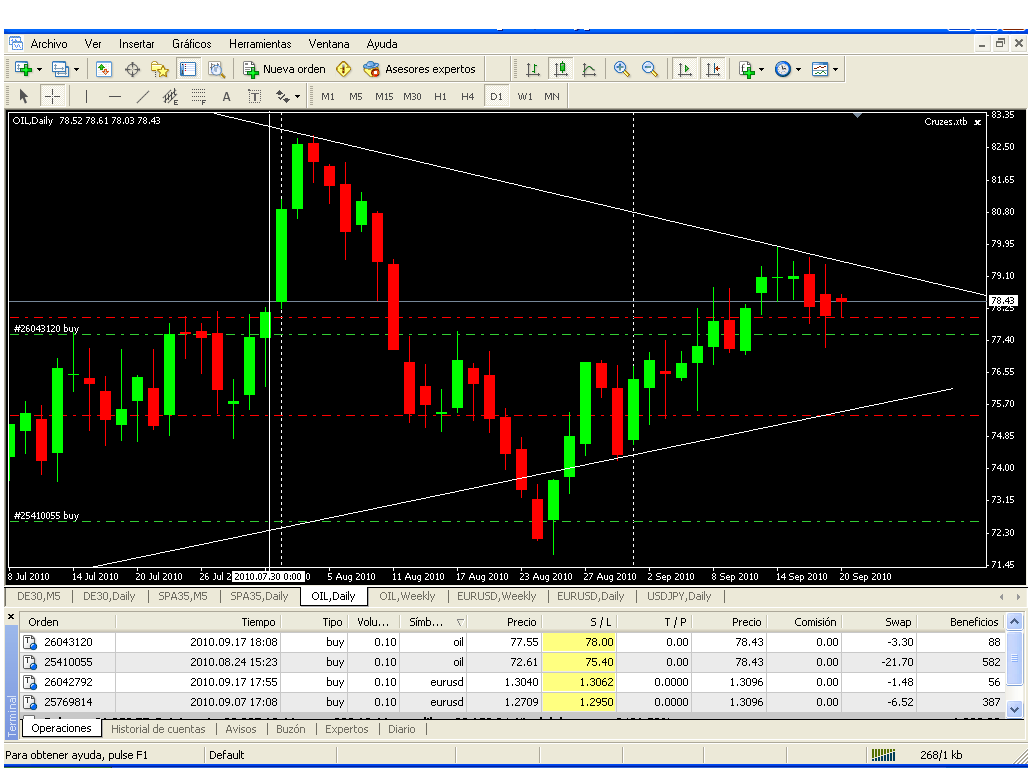
Task: Click the indicators add icon
Action: (x=746, y=69)
